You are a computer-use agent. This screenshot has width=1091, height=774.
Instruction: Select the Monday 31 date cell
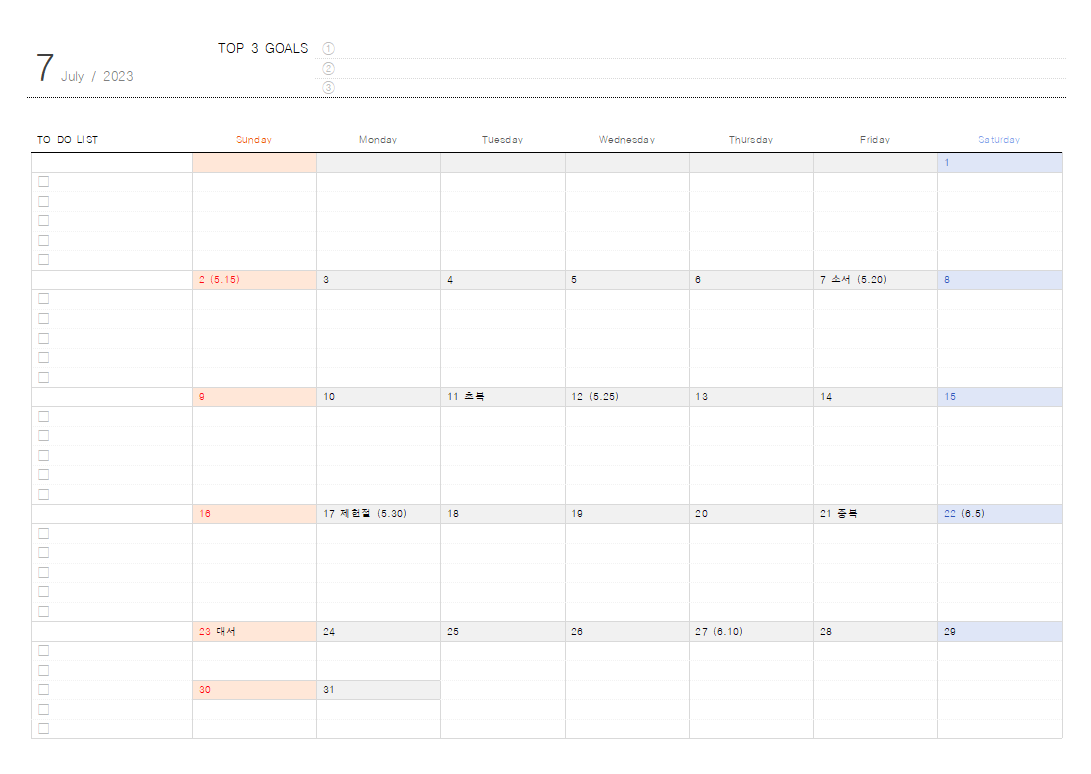tap(379, 690)
